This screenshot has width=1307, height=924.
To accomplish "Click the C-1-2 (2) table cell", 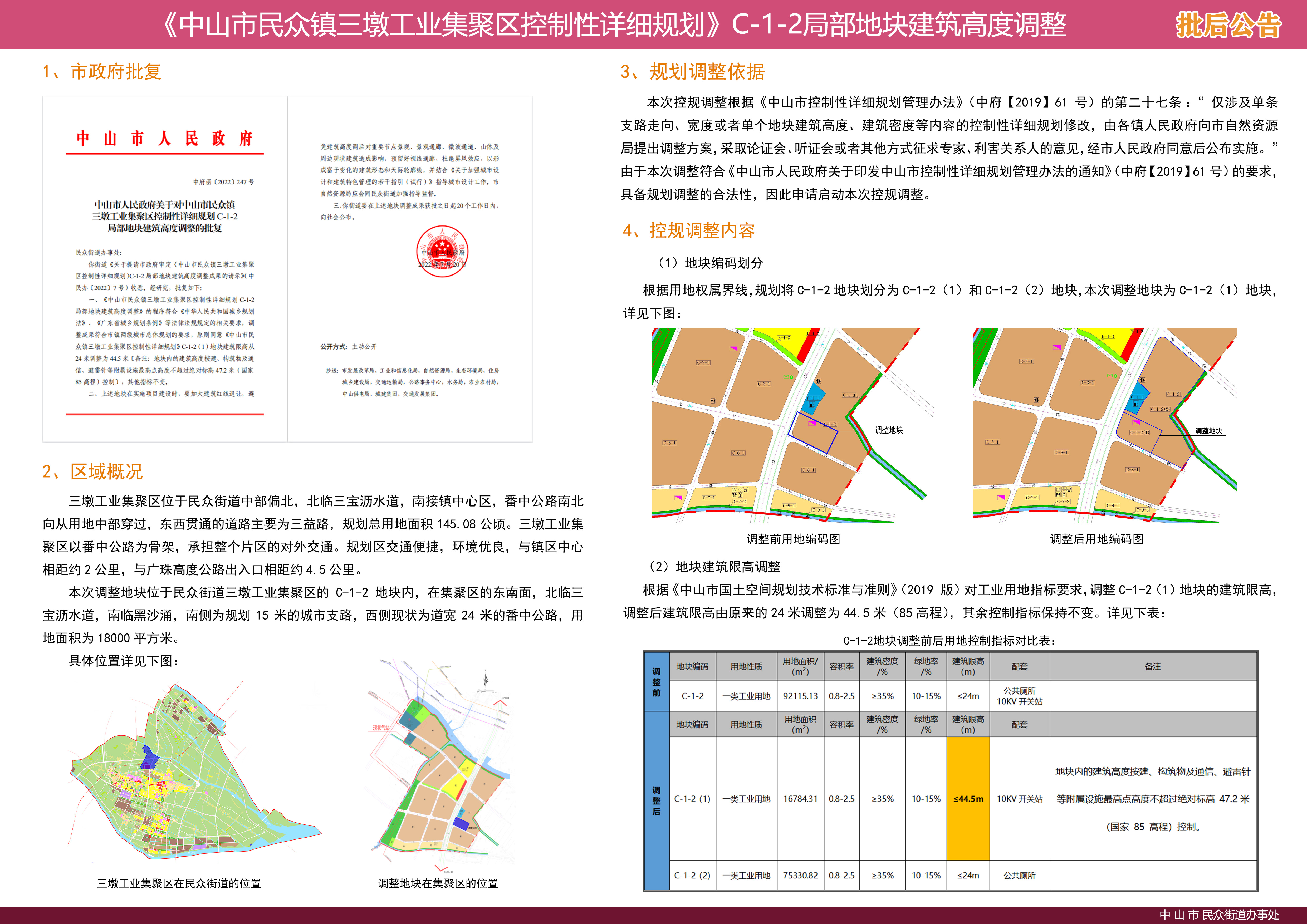I will pyautogui.click(x=692, y=876).
